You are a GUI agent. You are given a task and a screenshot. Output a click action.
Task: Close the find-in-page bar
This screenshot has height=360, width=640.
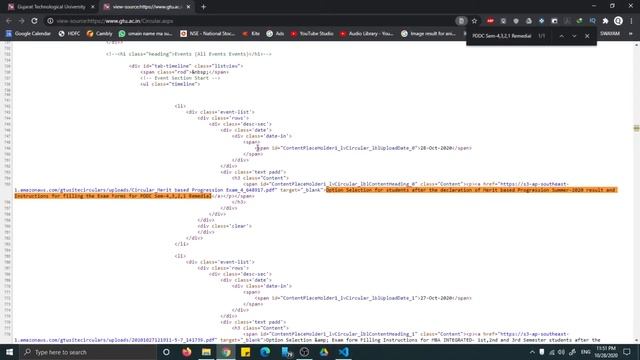[587, 36]
